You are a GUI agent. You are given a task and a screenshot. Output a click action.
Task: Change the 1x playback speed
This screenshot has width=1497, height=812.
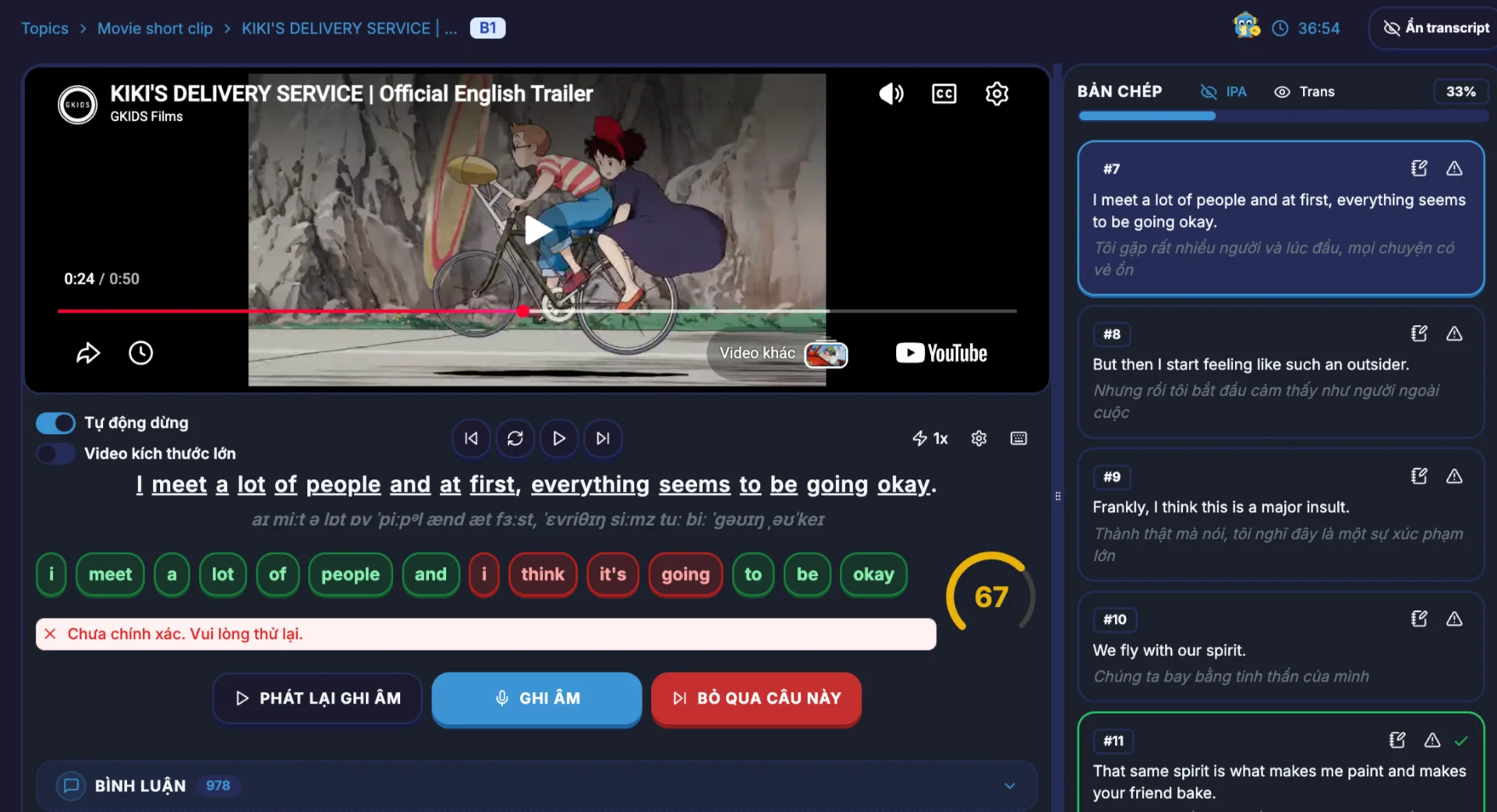[x=930, y=439]
